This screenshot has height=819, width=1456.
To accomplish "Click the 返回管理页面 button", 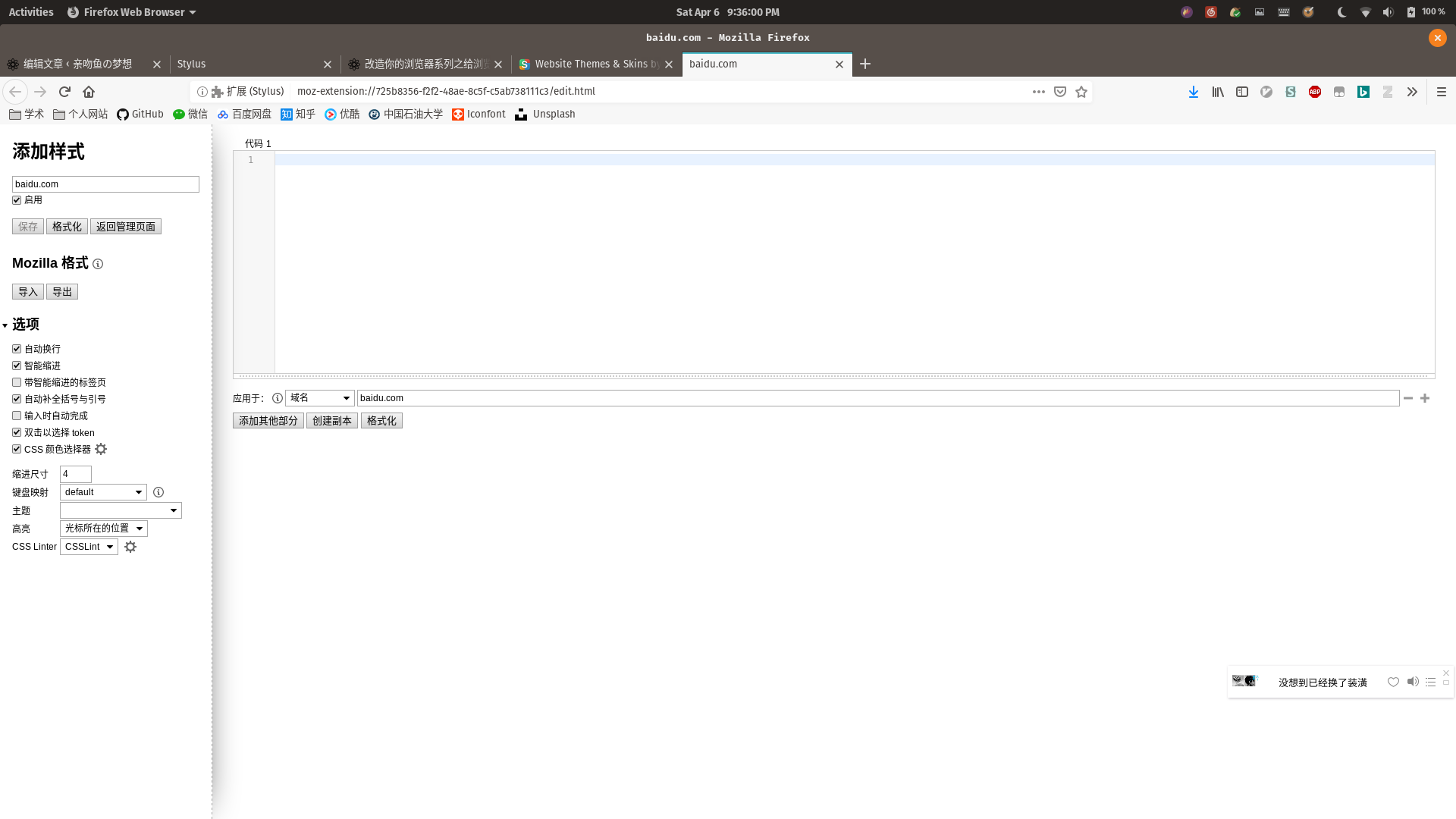I will (126, 227).
